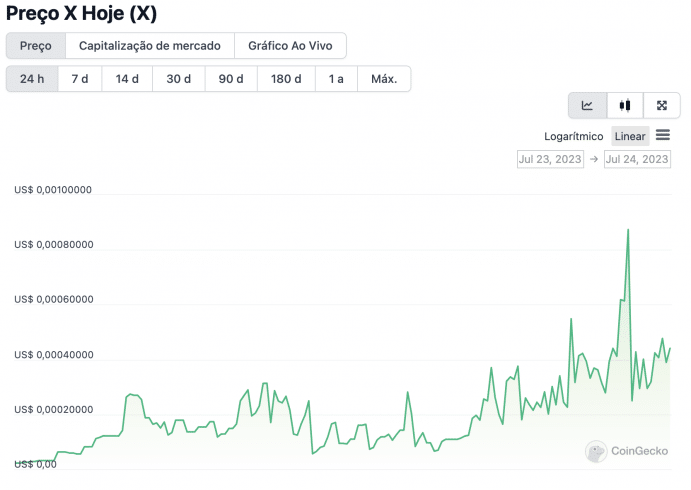This screenshot has height=490, width=691.
Task: Select the candlestick chart icon
Action: (x=624, y=105)
